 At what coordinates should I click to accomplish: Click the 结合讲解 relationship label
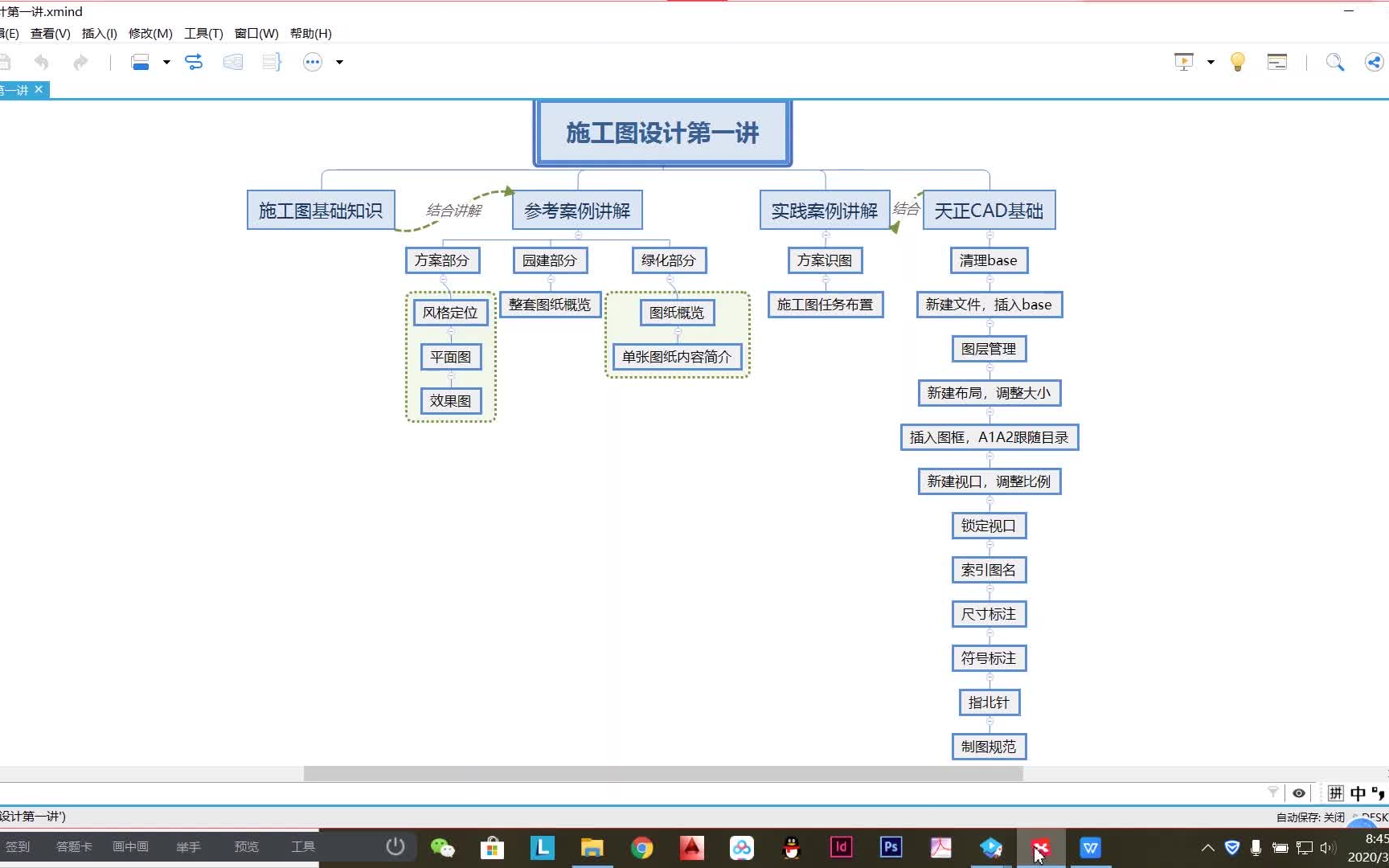point(453,211)
